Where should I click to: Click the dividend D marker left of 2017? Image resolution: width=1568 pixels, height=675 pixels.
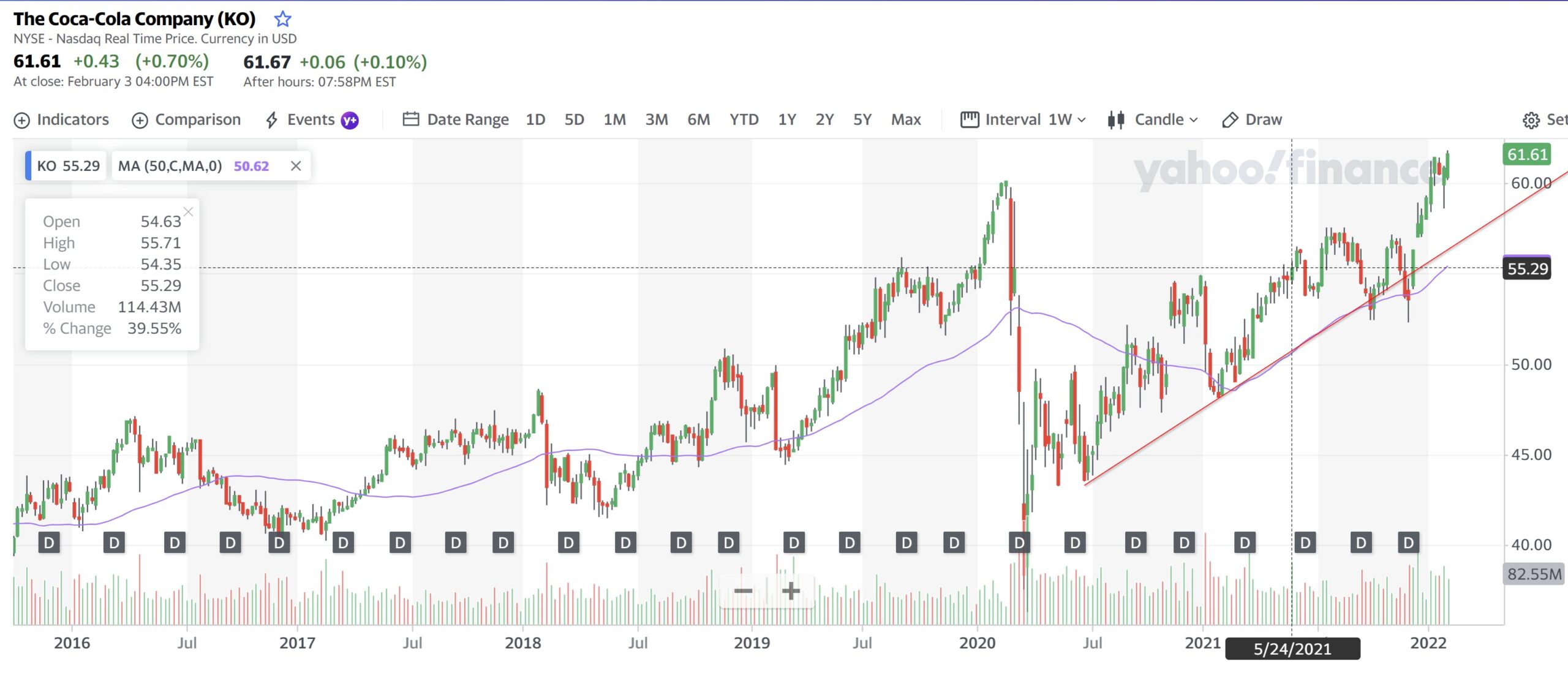[279, 542]
